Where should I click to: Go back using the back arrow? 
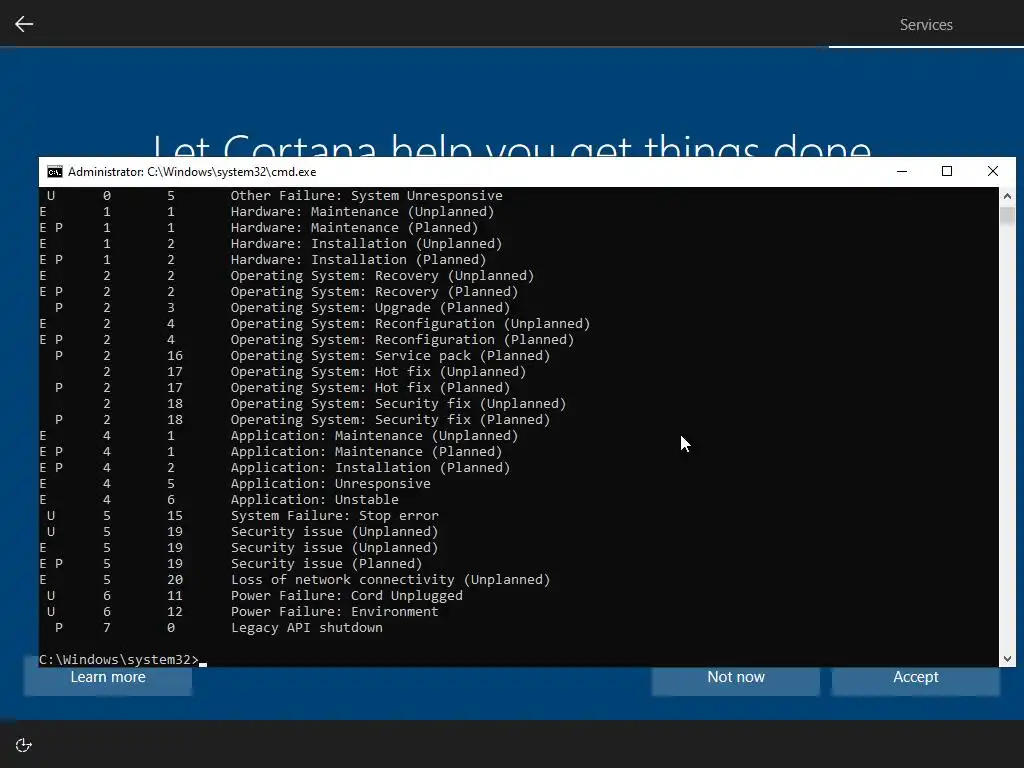(24, 24)
